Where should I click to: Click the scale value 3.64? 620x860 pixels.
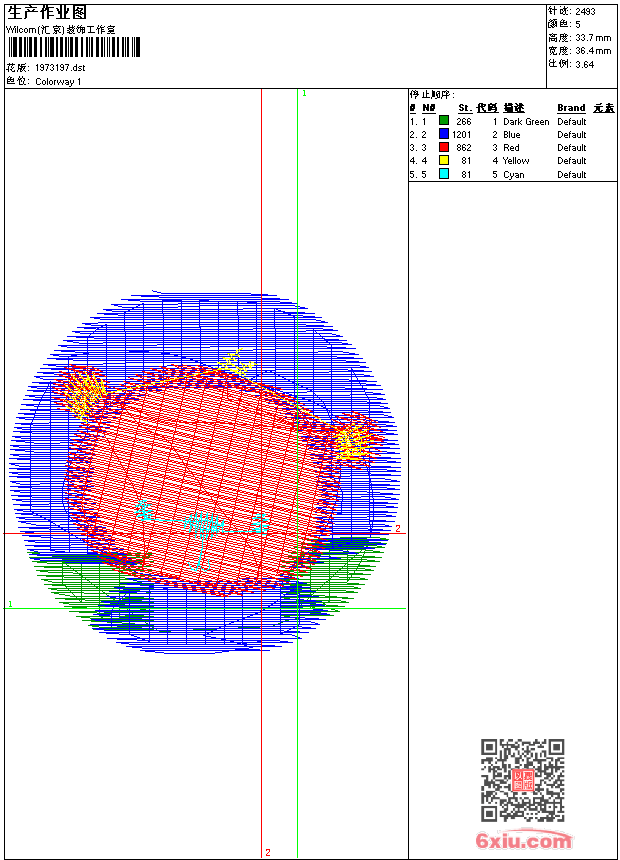pyautogui.click(x=585, y=64)
